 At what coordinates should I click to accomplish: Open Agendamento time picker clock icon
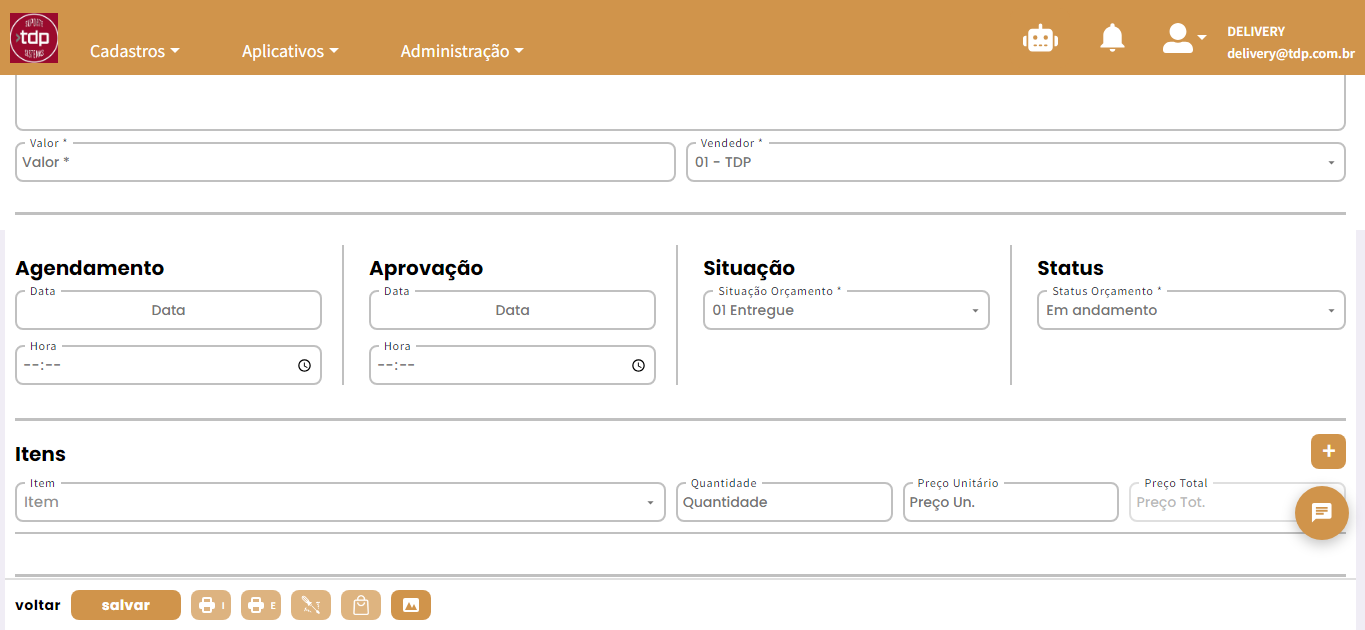[x=304, y=366]
